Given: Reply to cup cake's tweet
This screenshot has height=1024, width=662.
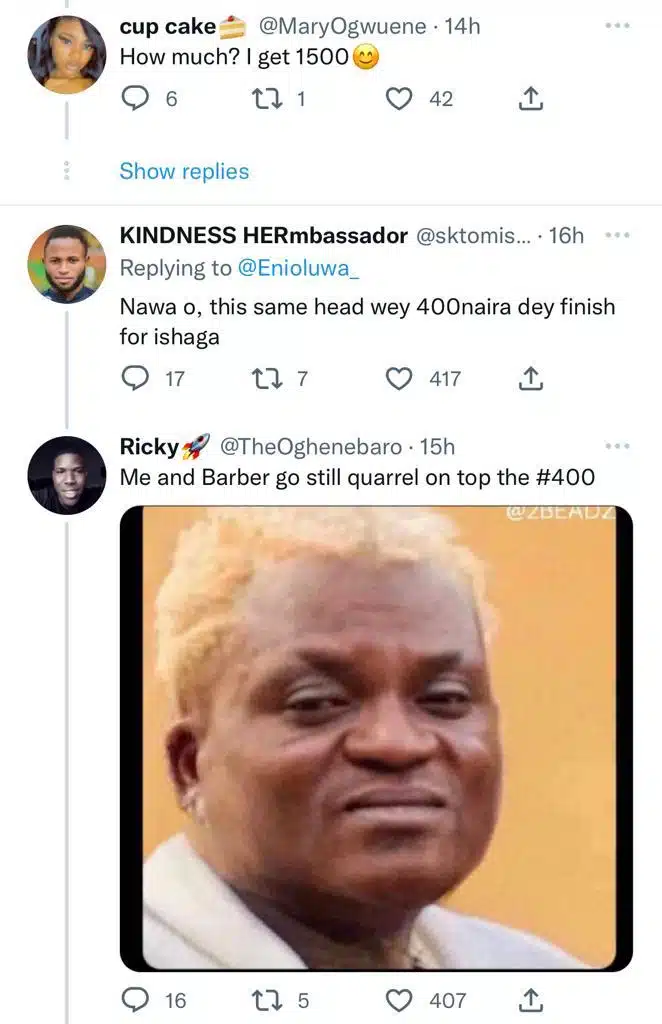Looking at the screenshot, I should point(134,98).
